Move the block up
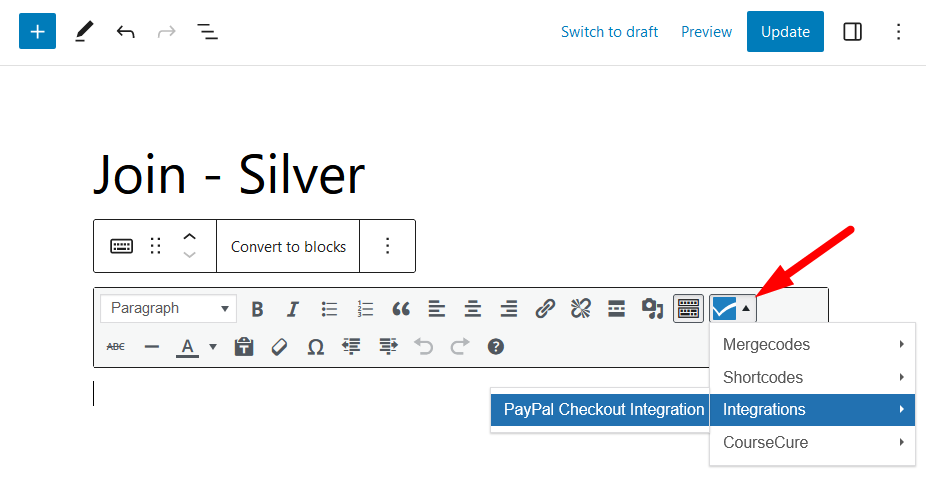The height and width of the screenshot is (504, 926). click(x=189, y=236)
